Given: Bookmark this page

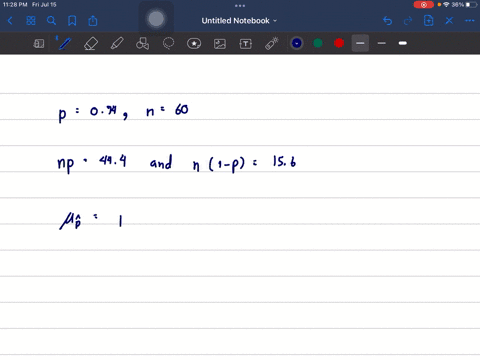Looking at the screenshot, I should 72,21.
